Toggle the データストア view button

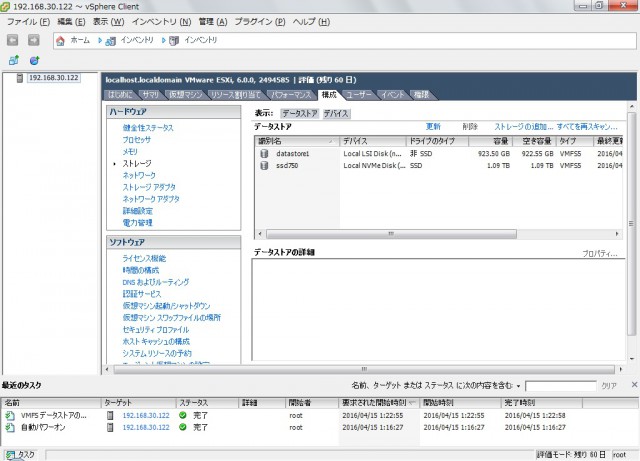click(299, 114)
